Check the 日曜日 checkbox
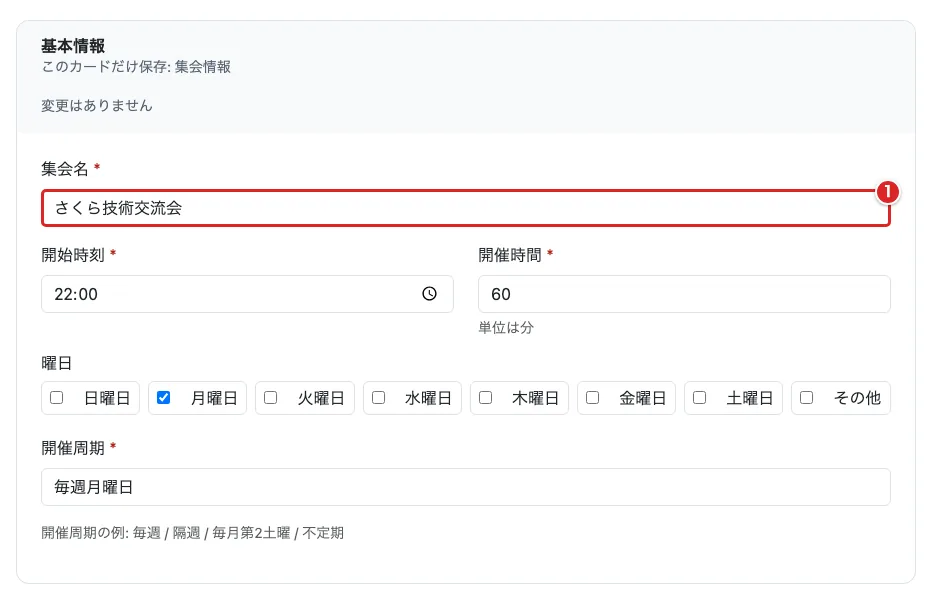 (x=56, y=397)
